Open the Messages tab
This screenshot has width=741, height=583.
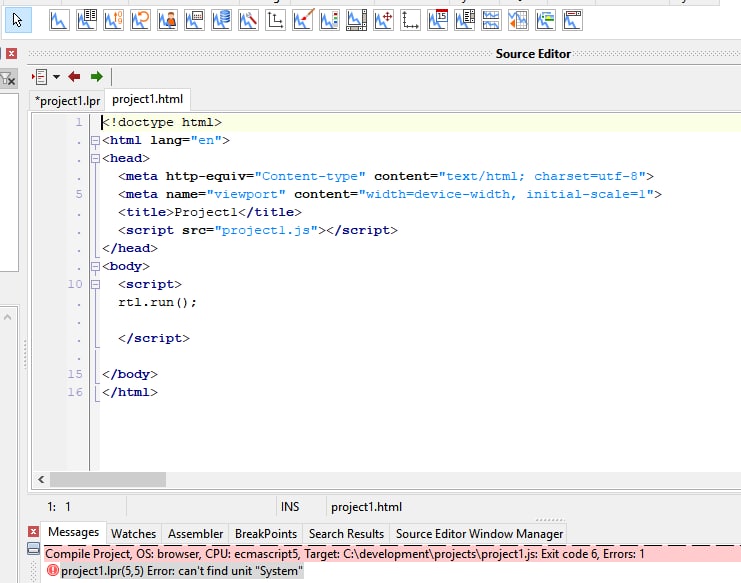coord(73,532)
